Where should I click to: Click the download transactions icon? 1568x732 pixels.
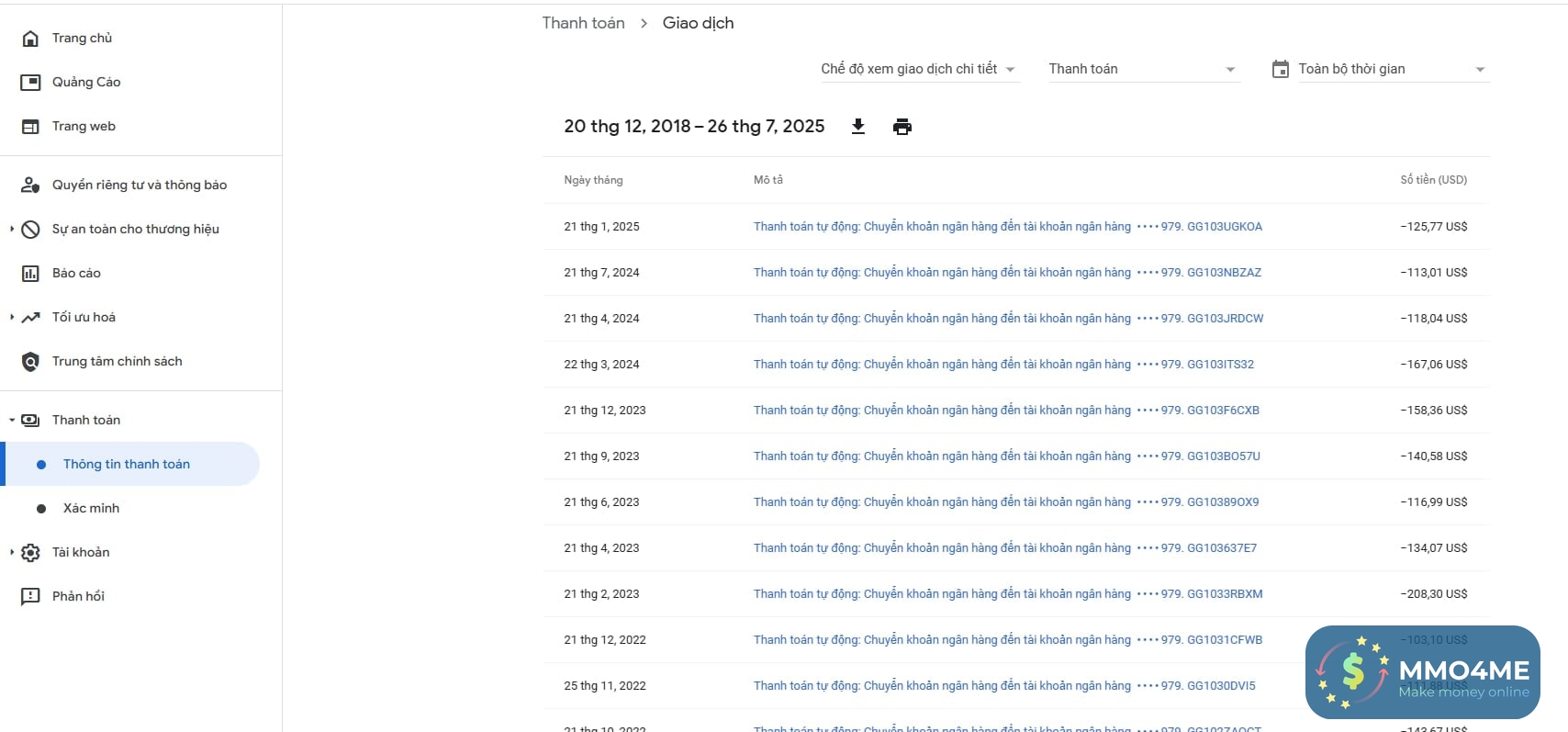858,127
